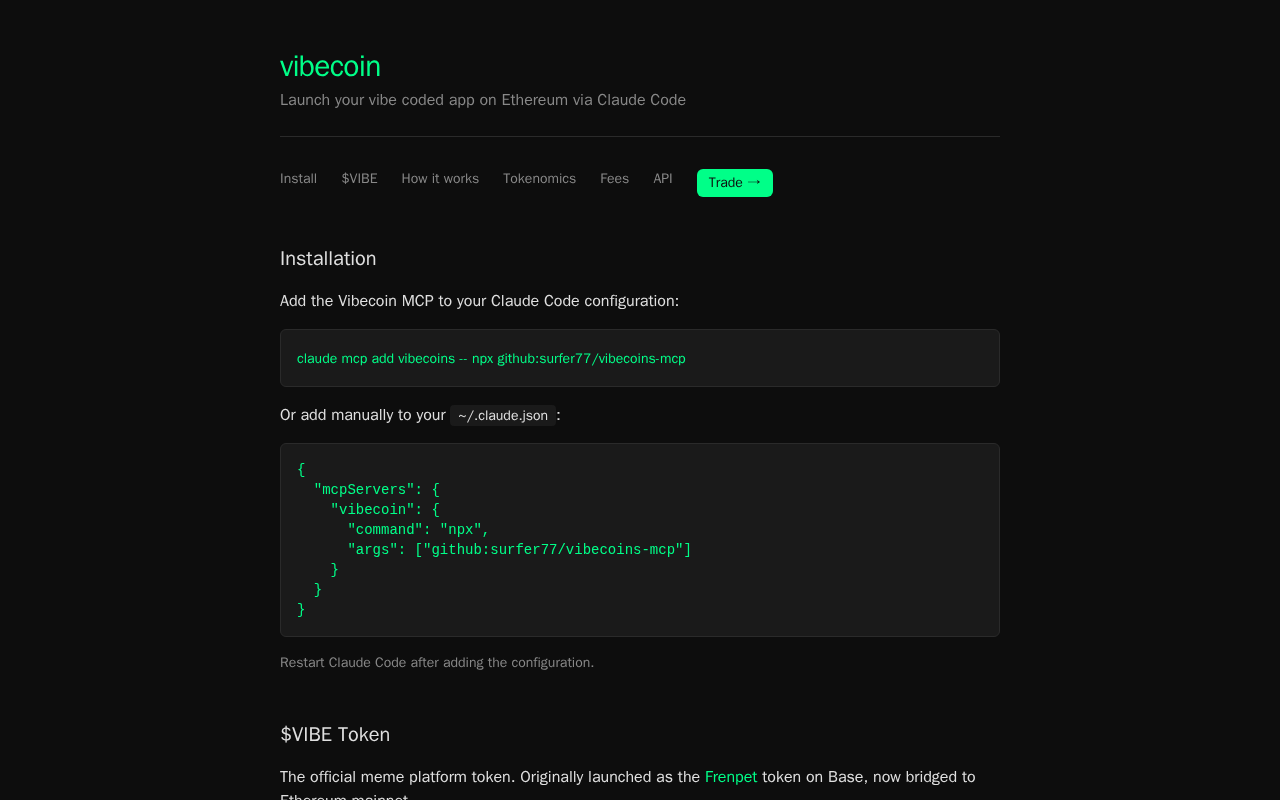Image resolution: width=1280 pixels, height=800 pixels.
Task: Click the mcpServers JSON config block
Action: coord(640,540)
